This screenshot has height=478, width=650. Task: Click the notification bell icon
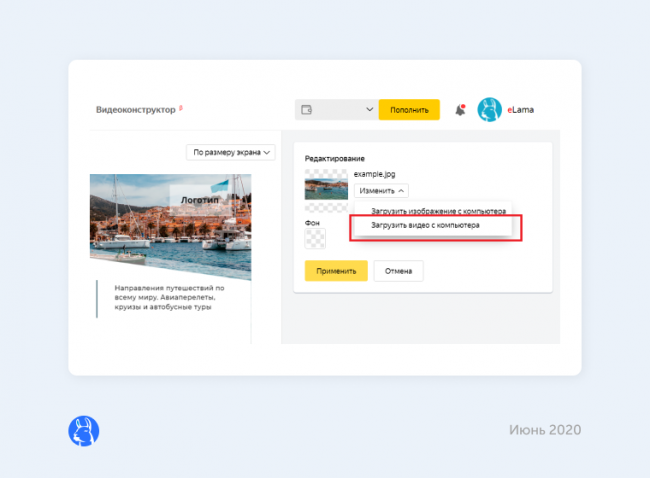pyautogui.click(x=460, y=110)
